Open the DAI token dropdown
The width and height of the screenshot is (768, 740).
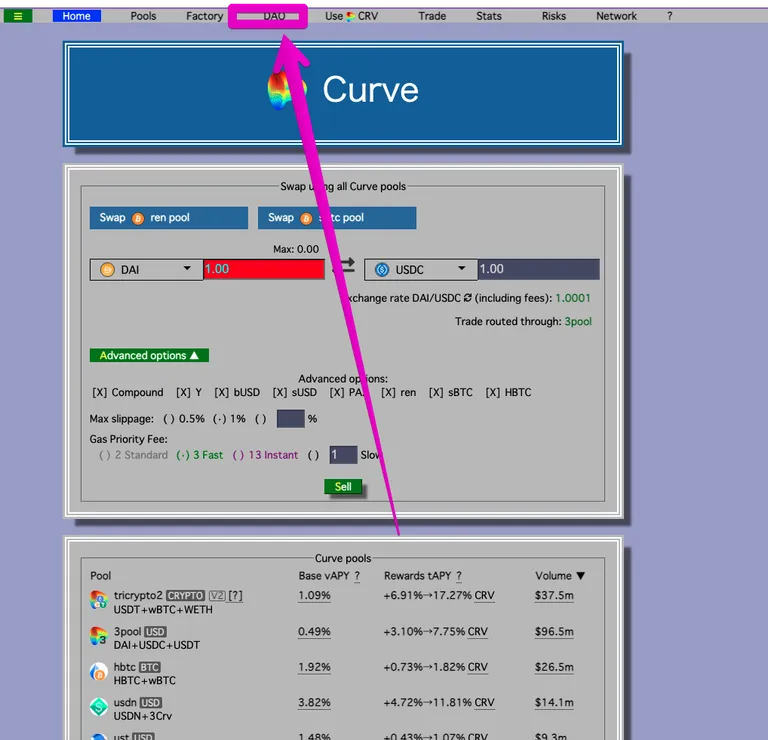[146, 270]
